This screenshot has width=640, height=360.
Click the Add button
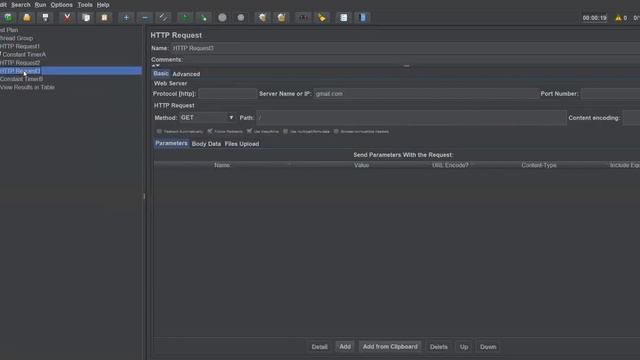click(345, 347)
